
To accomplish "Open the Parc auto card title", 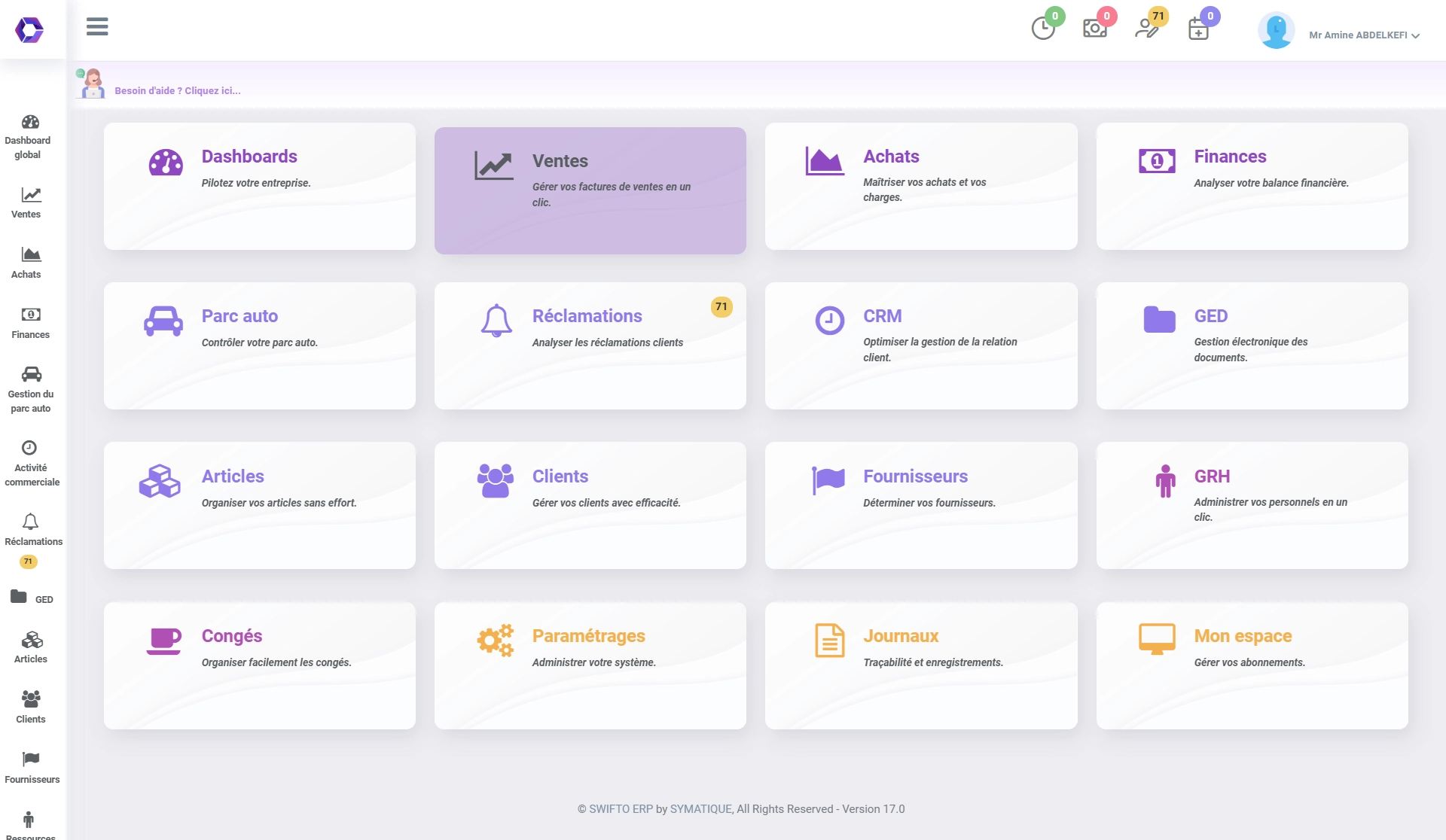I will pos(239,316).
